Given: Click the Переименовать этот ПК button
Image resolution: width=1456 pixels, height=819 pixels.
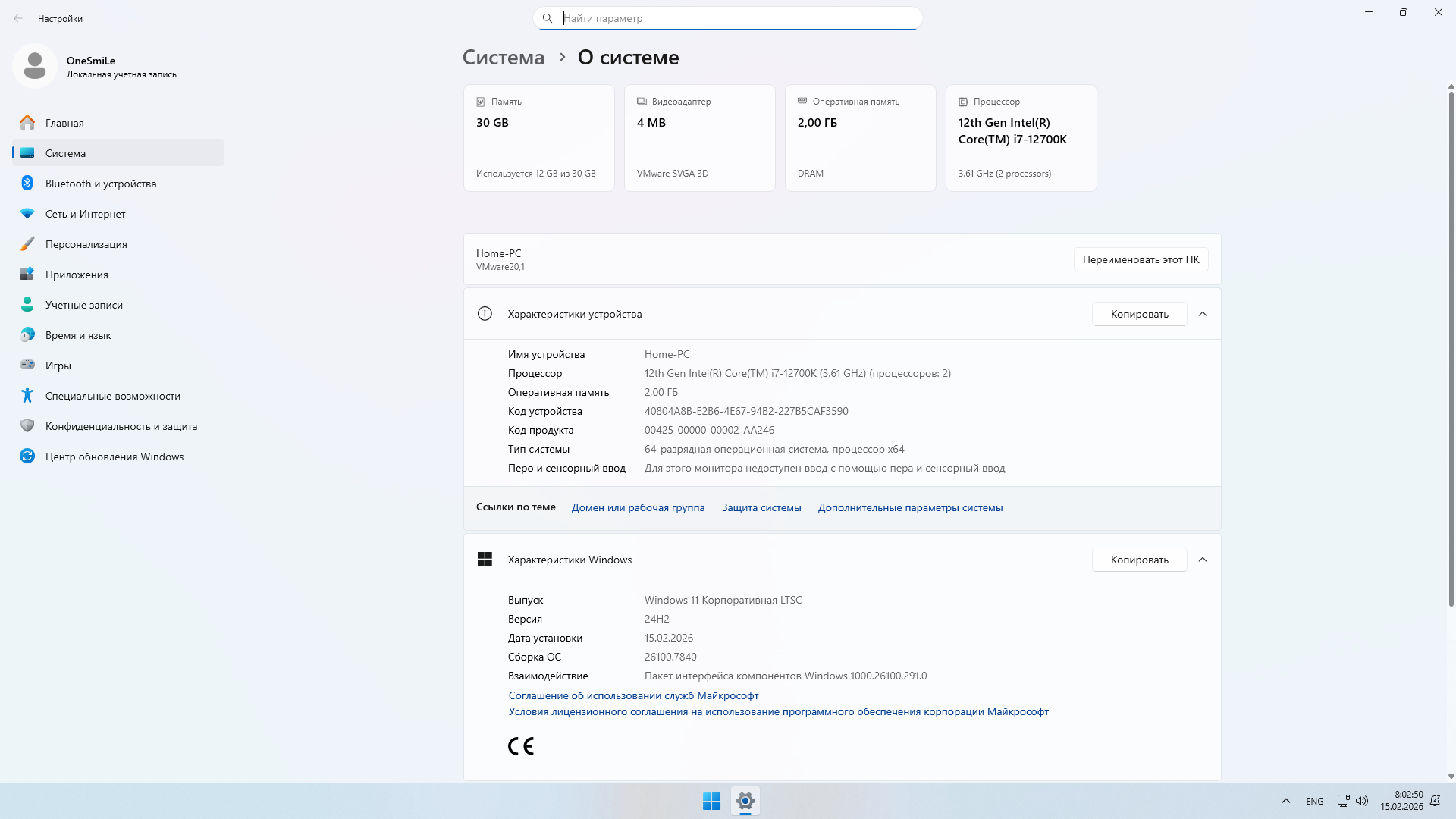Looking at the screenshot, I should pyautogui.click(x=1141, y=259).
